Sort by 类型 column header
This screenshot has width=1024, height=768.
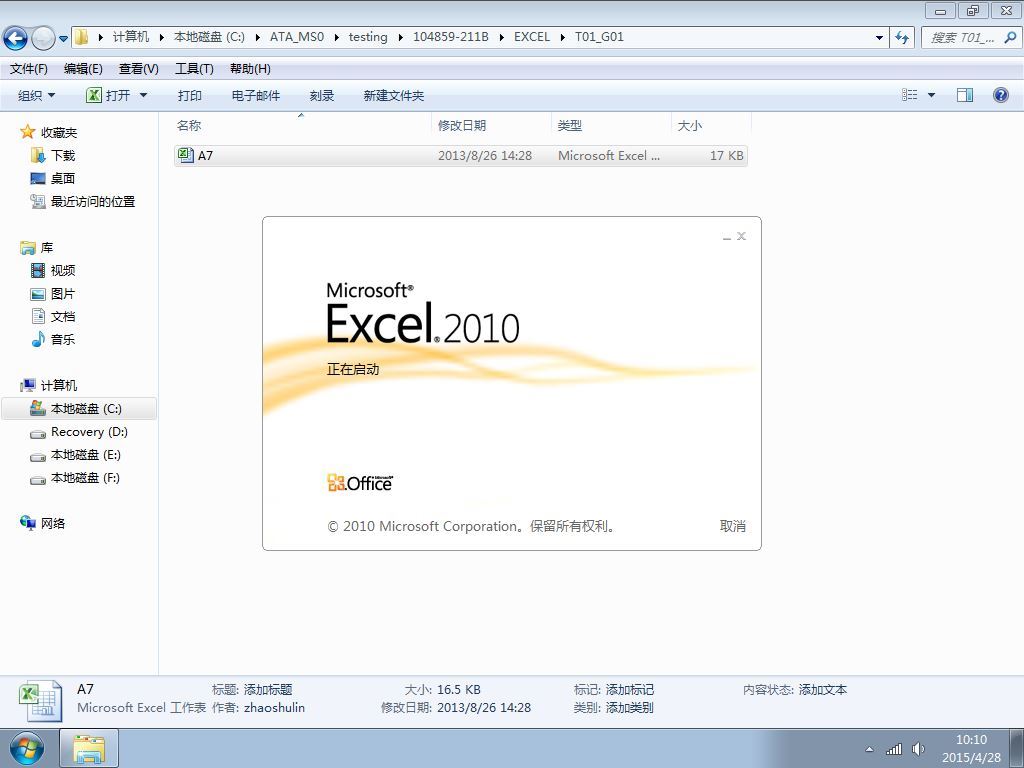click(569, 125)
